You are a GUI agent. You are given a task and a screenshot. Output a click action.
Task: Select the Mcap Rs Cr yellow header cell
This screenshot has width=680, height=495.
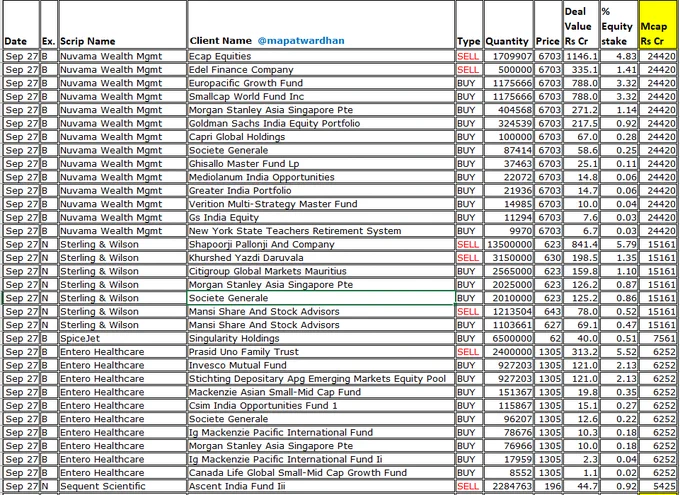(657, 25)
